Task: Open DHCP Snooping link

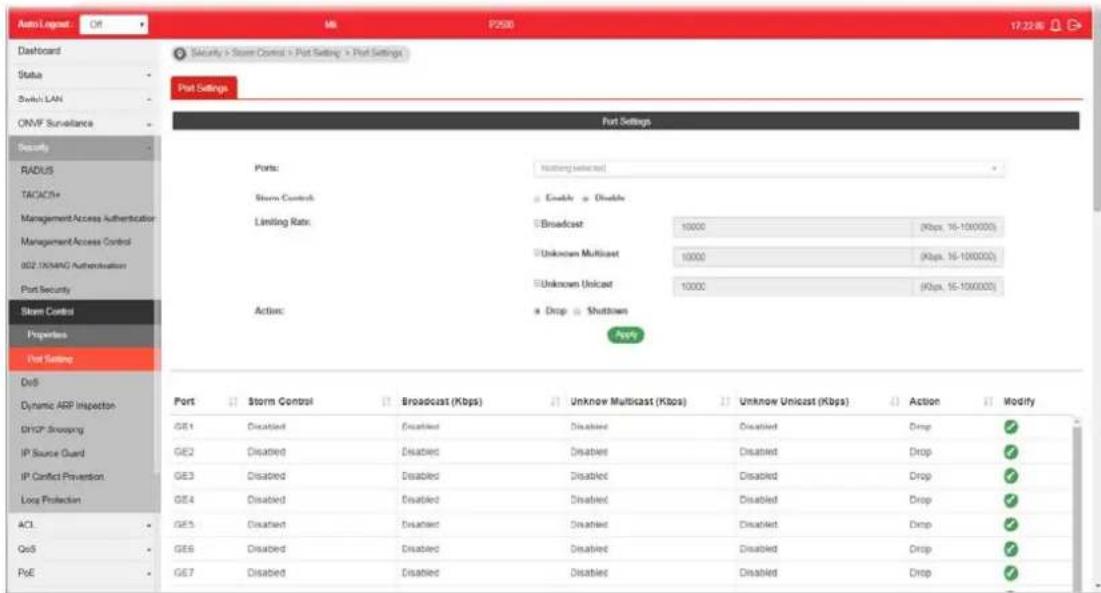Action: pyautogui.click(x=52, y=429)
